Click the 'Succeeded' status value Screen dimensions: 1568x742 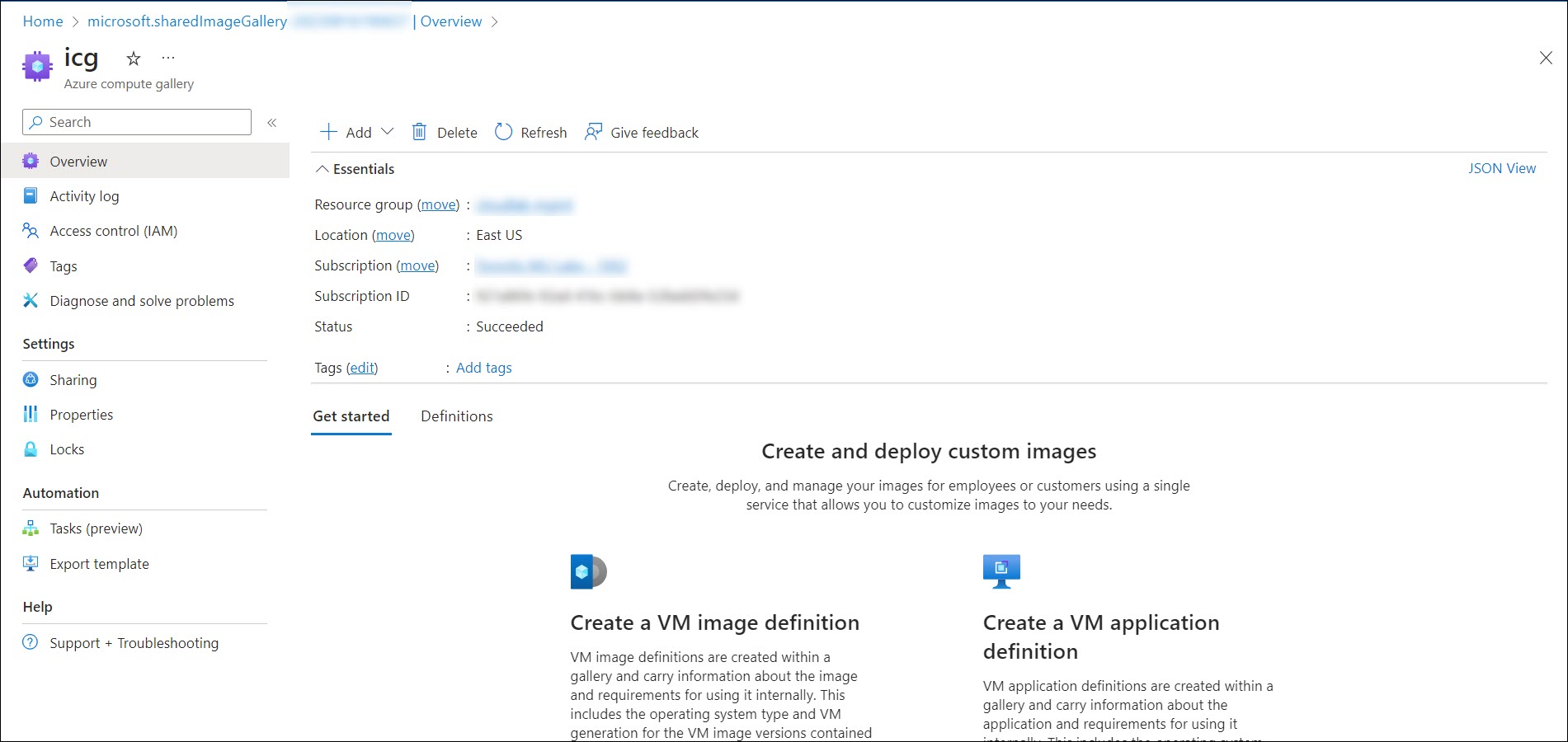510,326
